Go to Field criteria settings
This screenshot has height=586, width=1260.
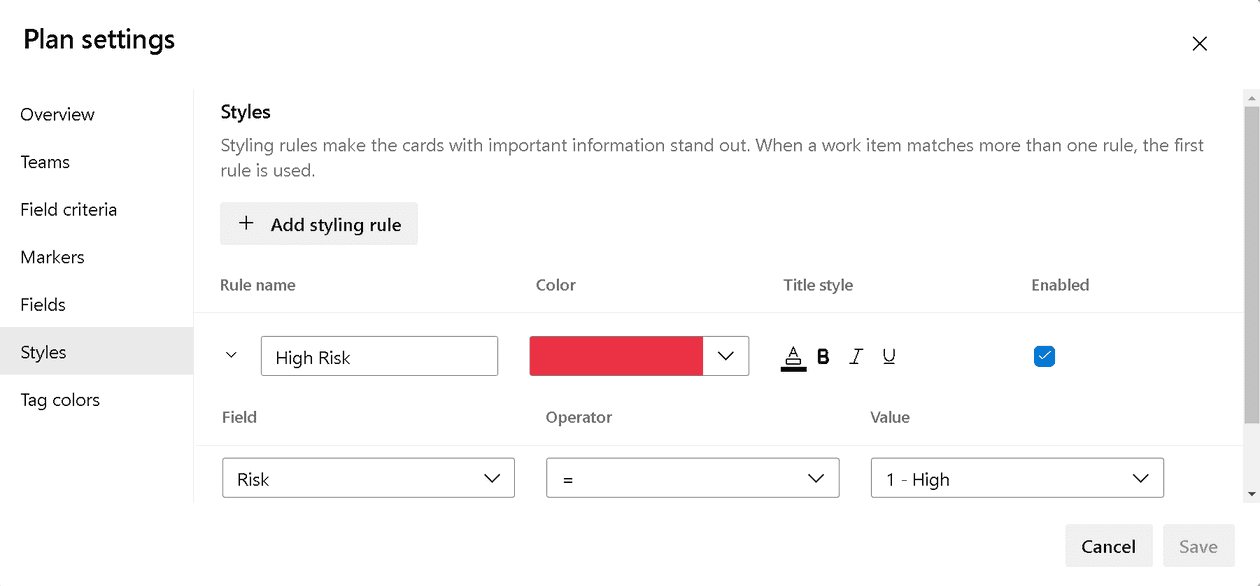[68, 209]
